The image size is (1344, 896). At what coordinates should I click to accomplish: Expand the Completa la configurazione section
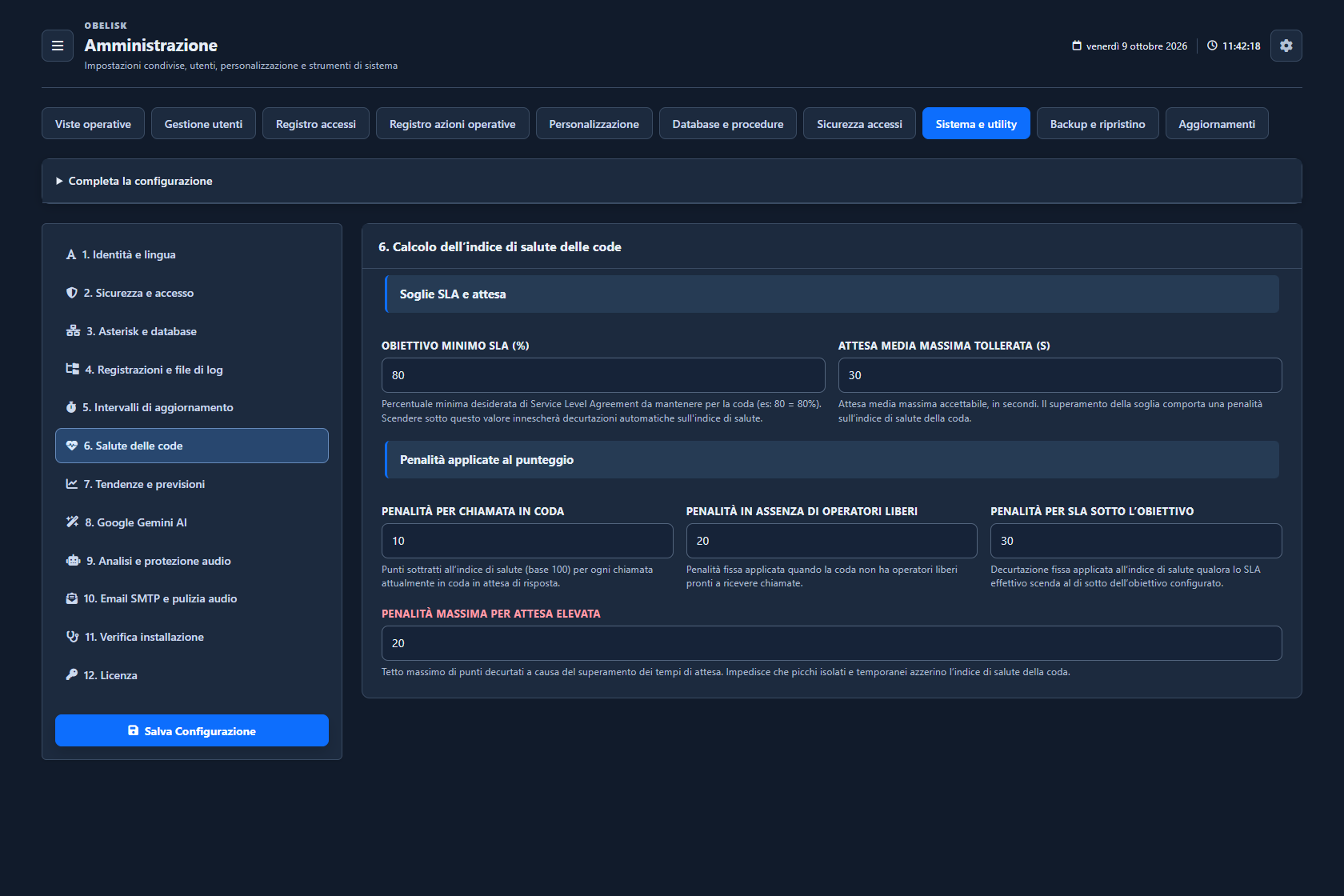tap(672, 181)
